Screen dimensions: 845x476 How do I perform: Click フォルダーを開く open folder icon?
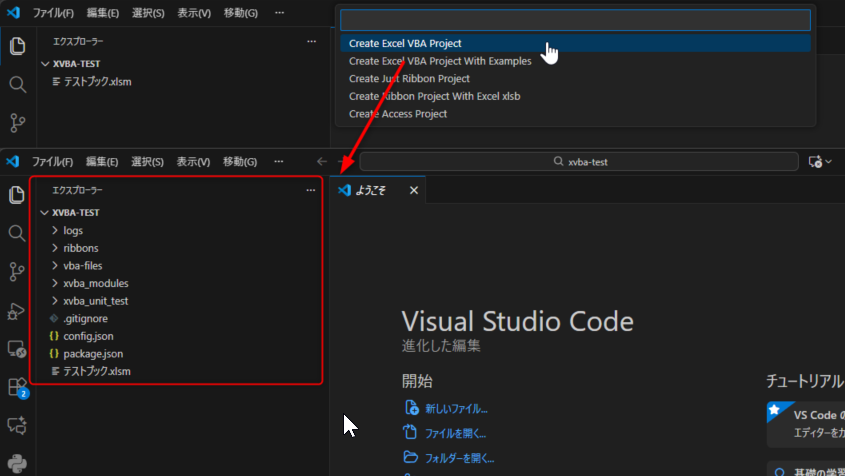click(x=411, y=457)
